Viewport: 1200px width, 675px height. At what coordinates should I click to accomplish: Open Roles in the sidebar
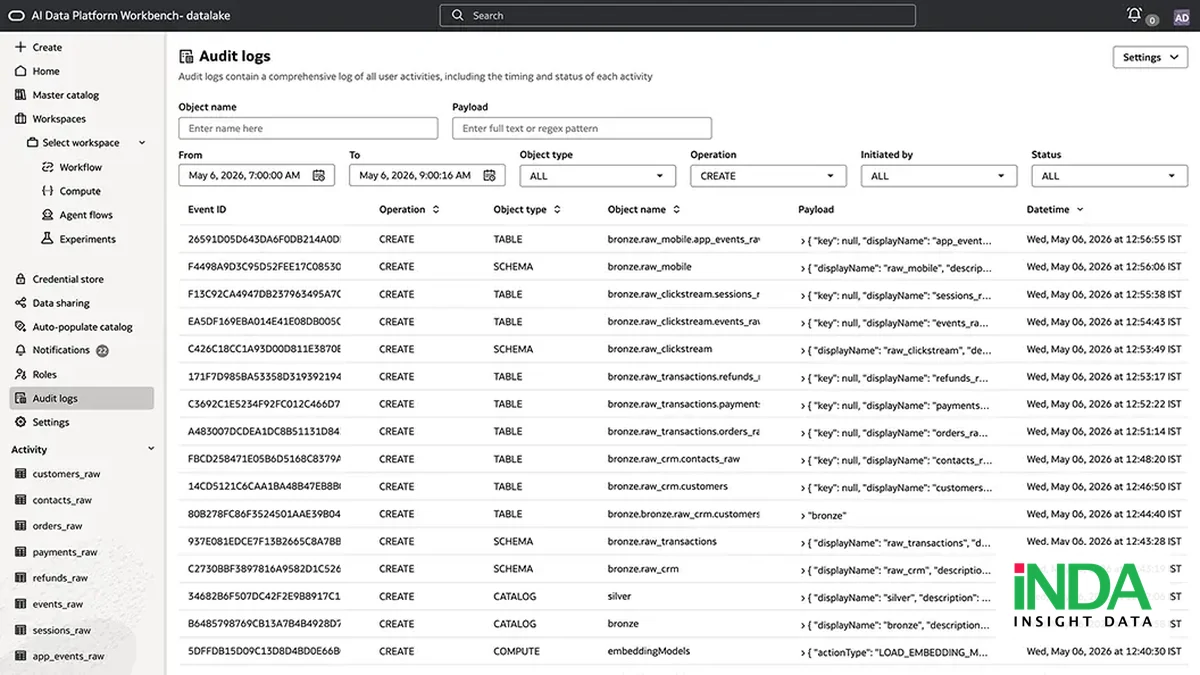[45, 374]
